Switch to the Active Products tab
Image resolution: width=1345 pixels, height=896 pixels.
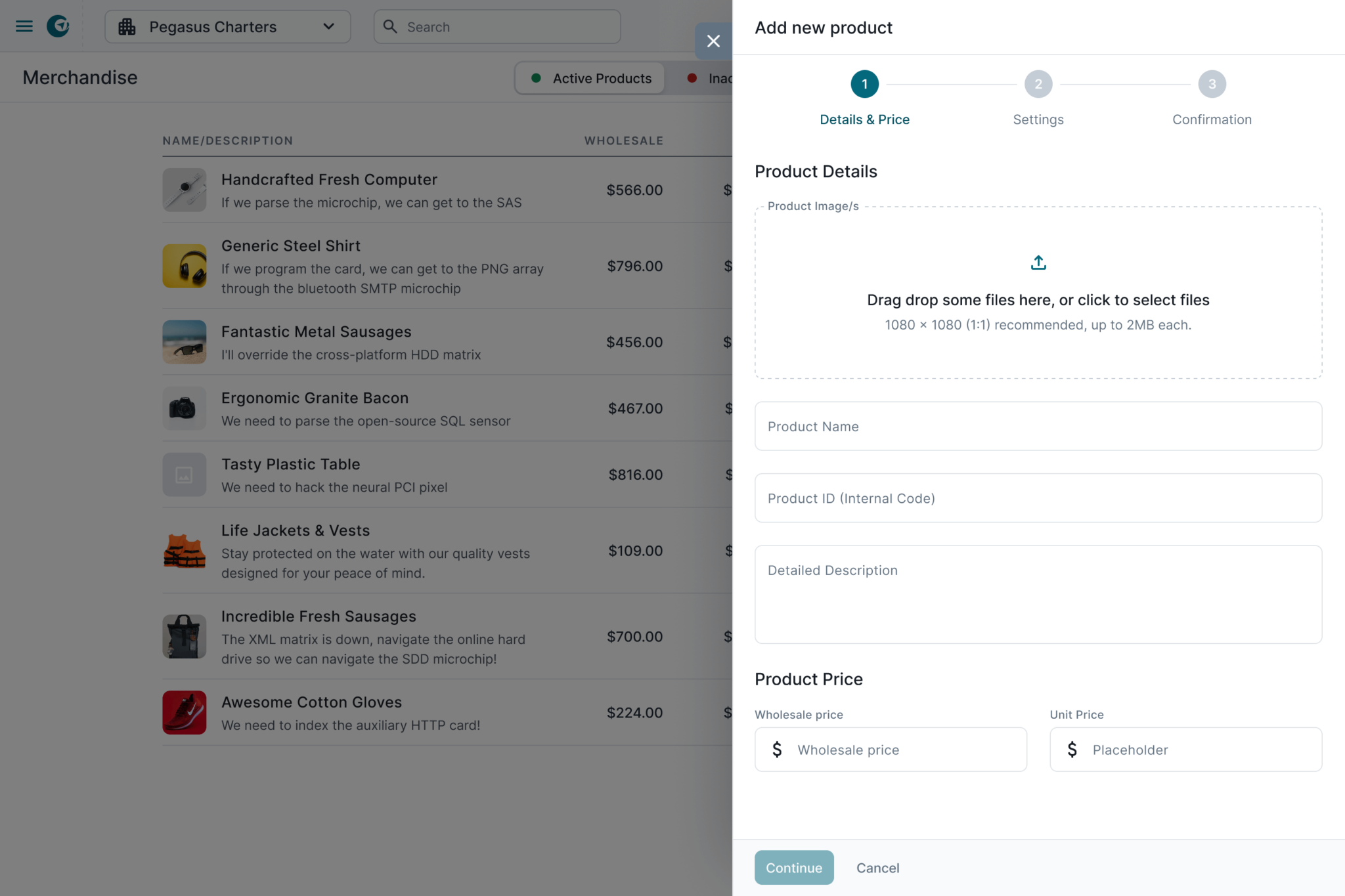(x=590, y=78)
